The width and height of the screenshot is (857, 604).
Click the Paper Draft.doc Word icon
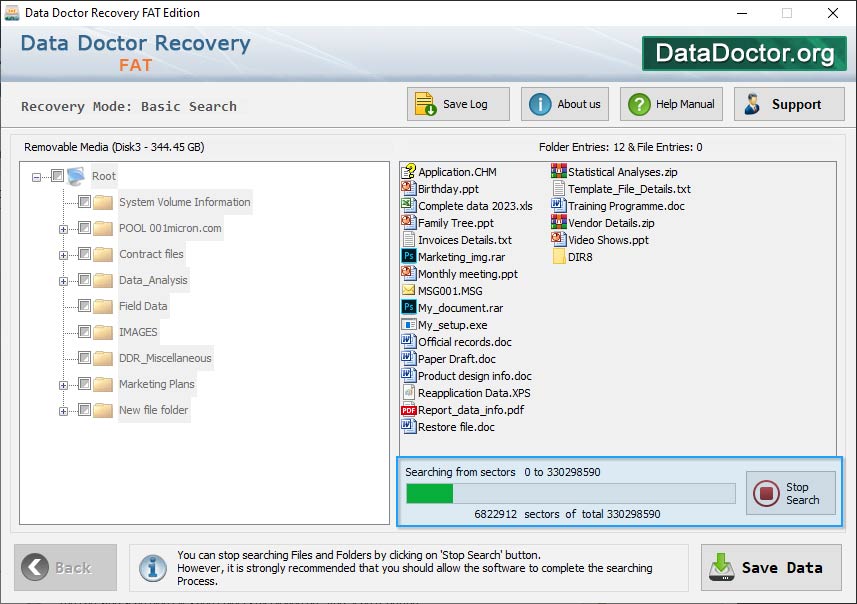pyautogui.click(x=408, y=359)
